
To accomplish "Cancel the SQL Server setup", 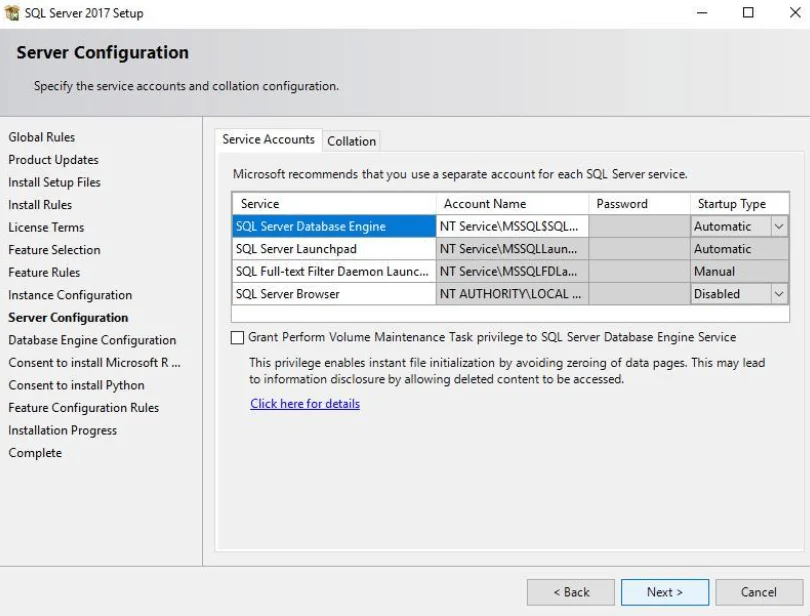I will (758, 592).
